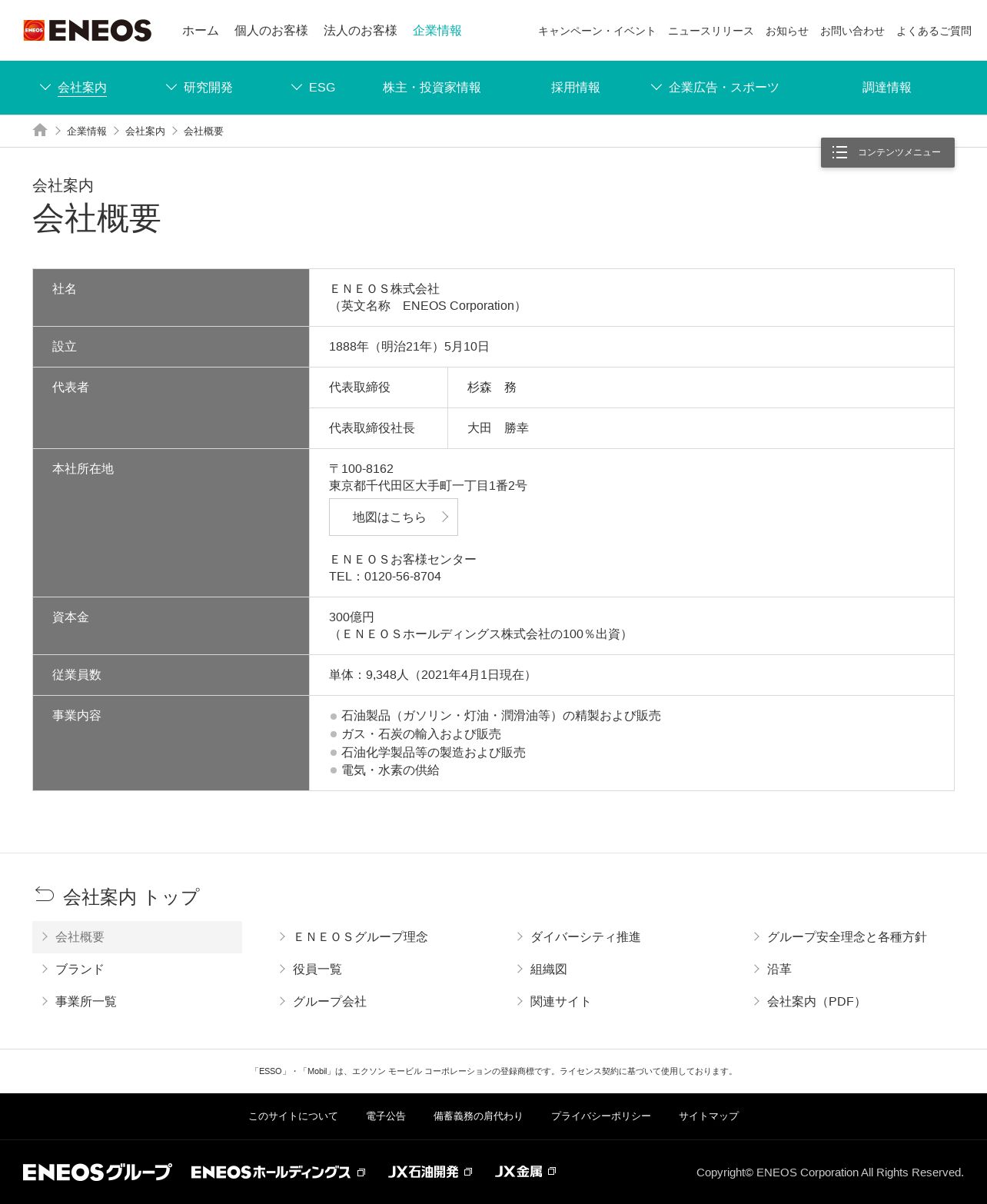Open 備蓄義務の肩代わり footer link
Image resolution: width=987 pixels, height=1204 pixels.
478,1116
